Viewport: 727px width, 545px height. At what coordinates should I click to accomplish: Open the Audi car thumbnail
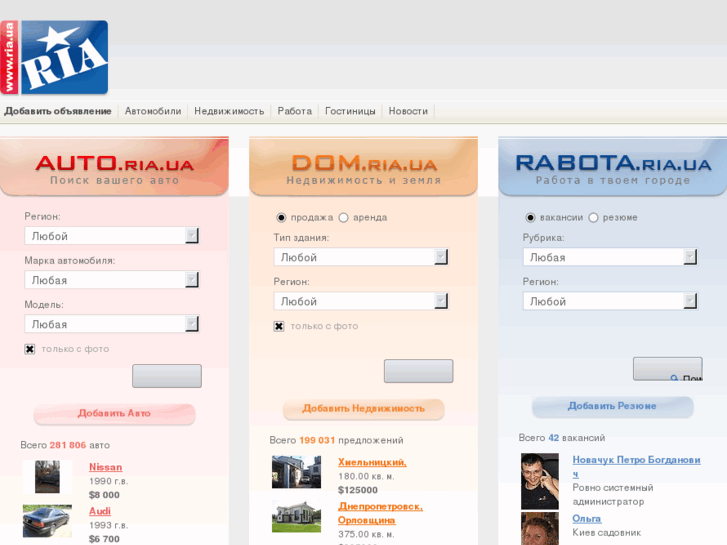click(x=47, y=521)
